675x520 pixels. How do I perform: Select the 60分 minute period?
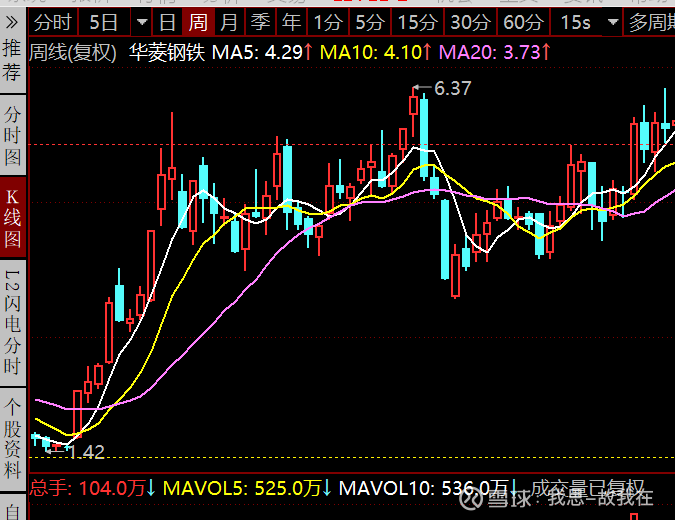523,22
